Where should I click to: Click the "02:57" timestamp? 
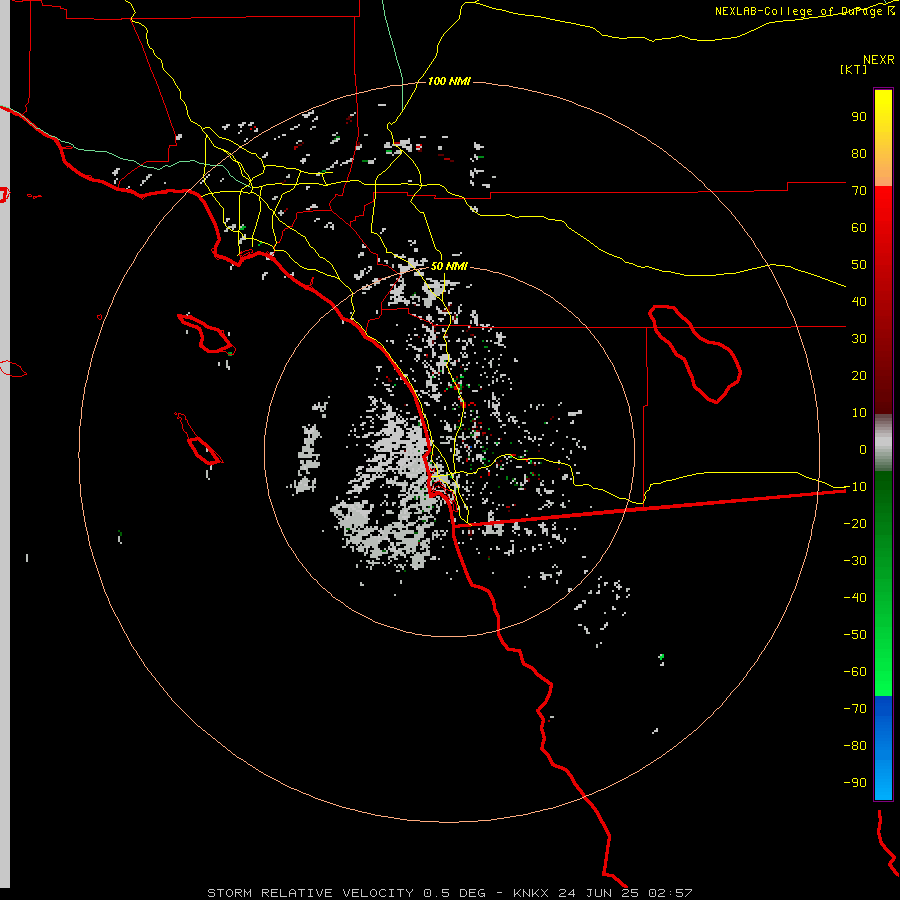click(x=670, y=893)
